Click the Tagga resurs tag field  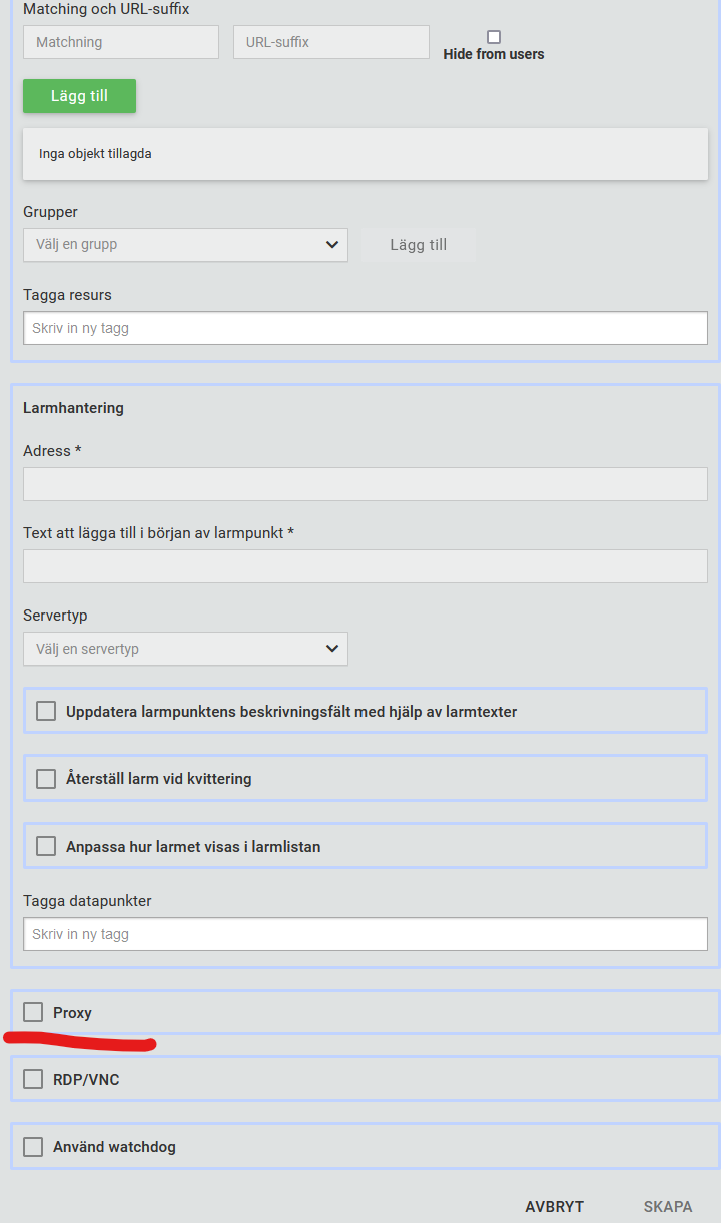[x=365, y=328]
